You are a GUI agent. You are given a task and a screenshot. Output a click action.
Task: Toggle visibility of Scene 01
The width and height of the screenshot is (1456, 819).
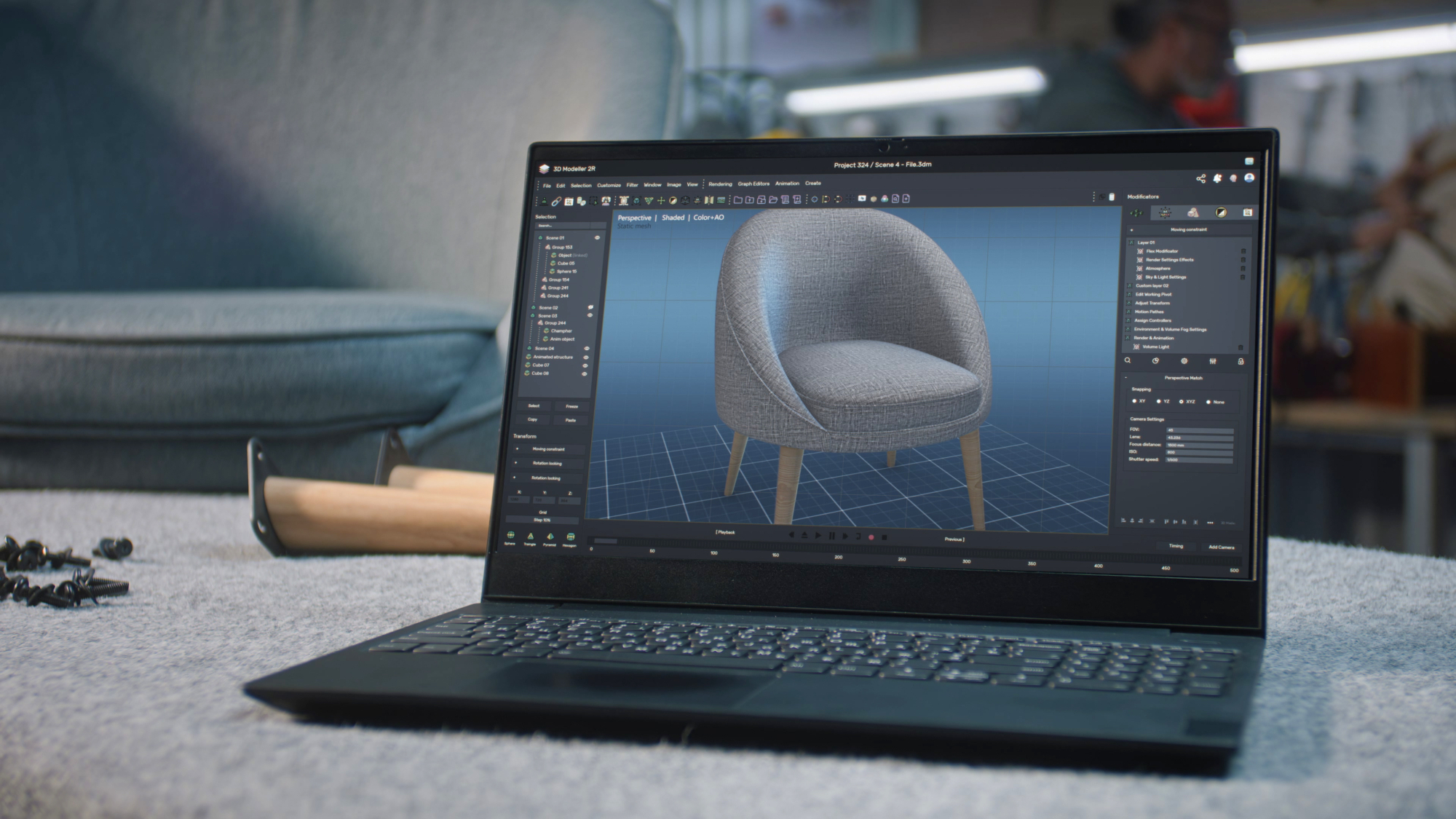pos(597,237)
